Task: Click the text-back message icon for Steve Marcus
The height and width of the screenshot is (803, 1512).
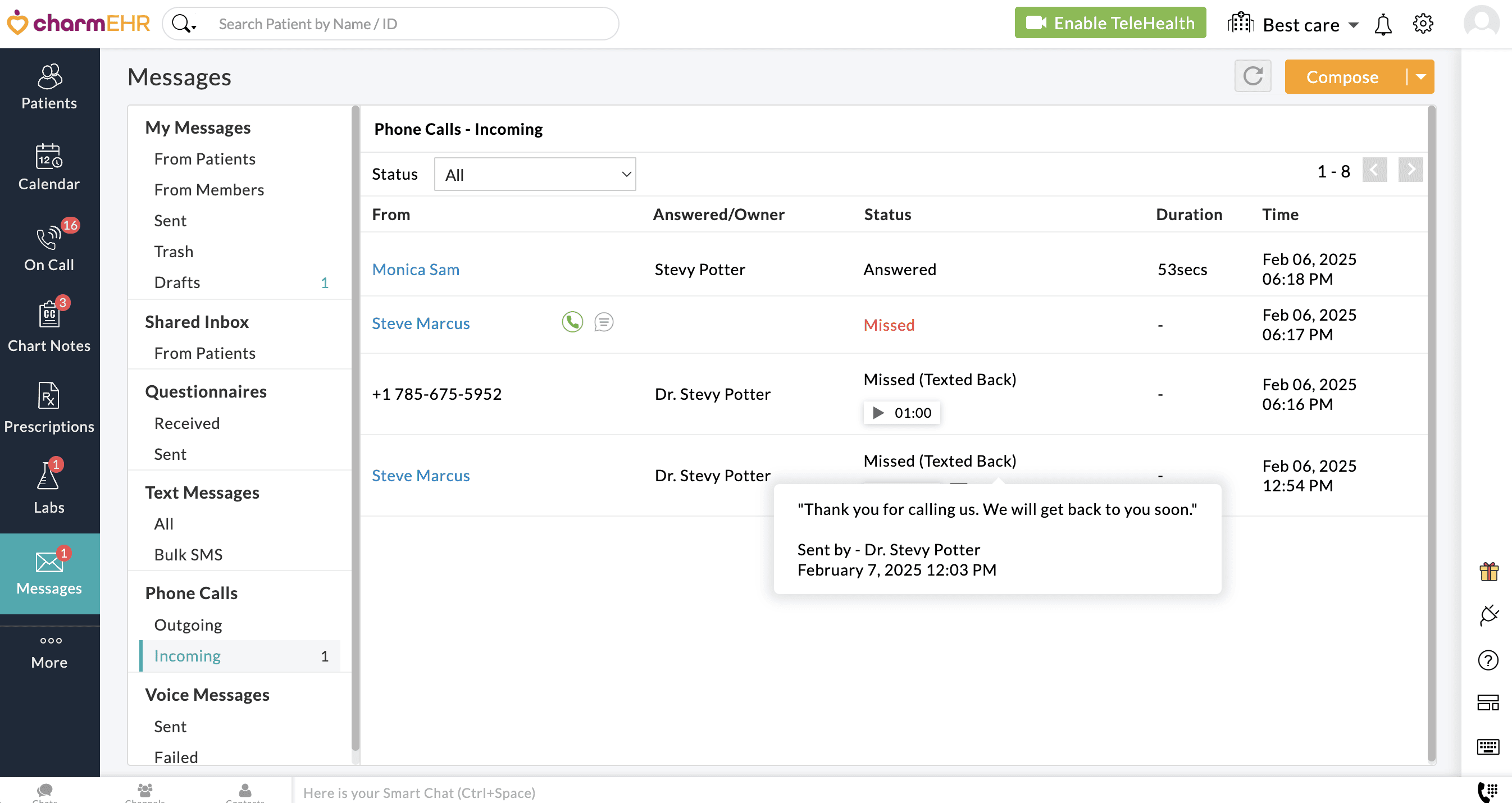Action: point(603,322)
